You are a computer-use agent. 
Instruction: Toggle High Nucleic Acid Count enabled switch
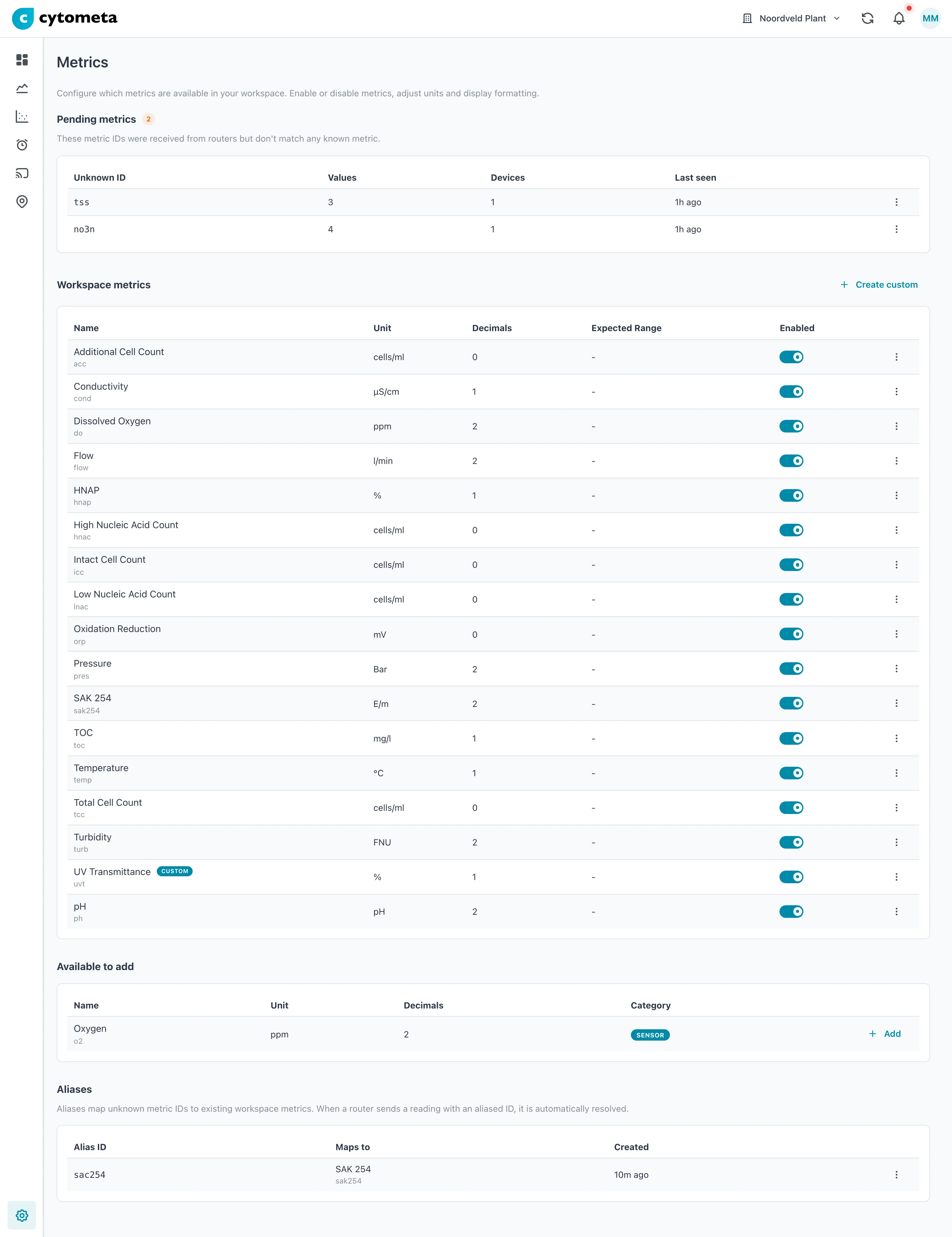point(791,530)
